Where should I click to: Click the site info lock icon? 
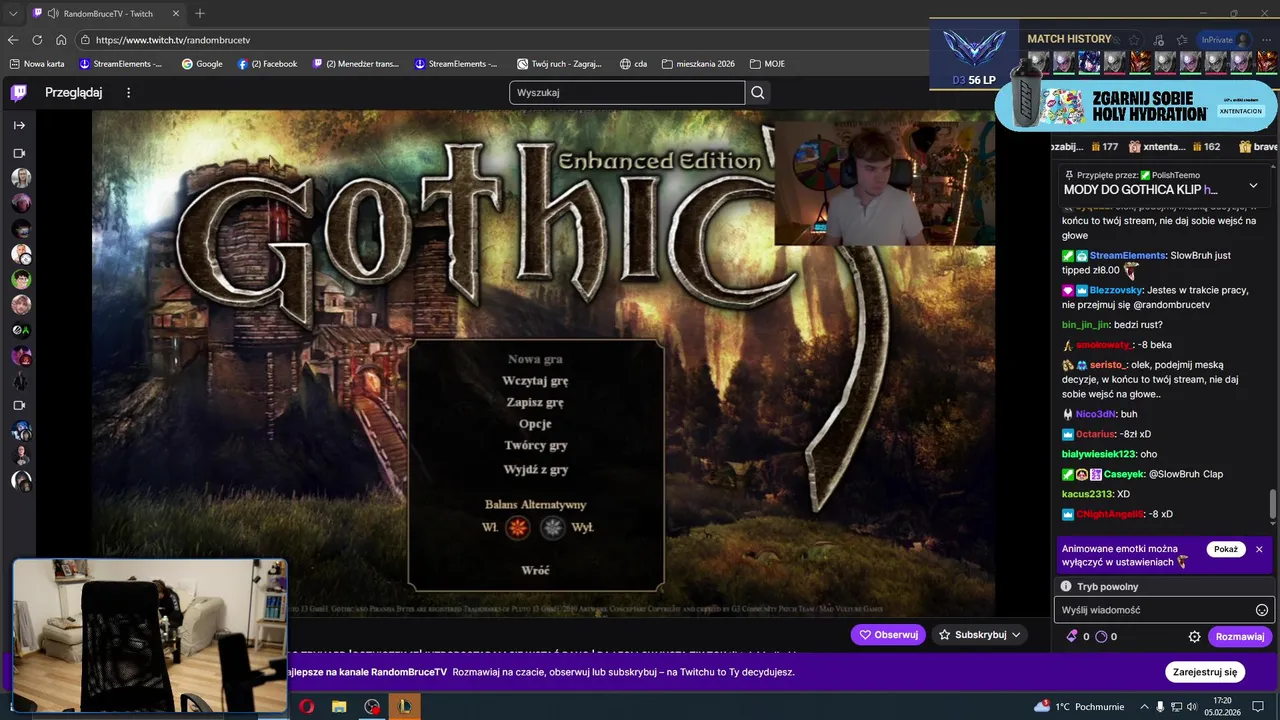tap(84, 40)
